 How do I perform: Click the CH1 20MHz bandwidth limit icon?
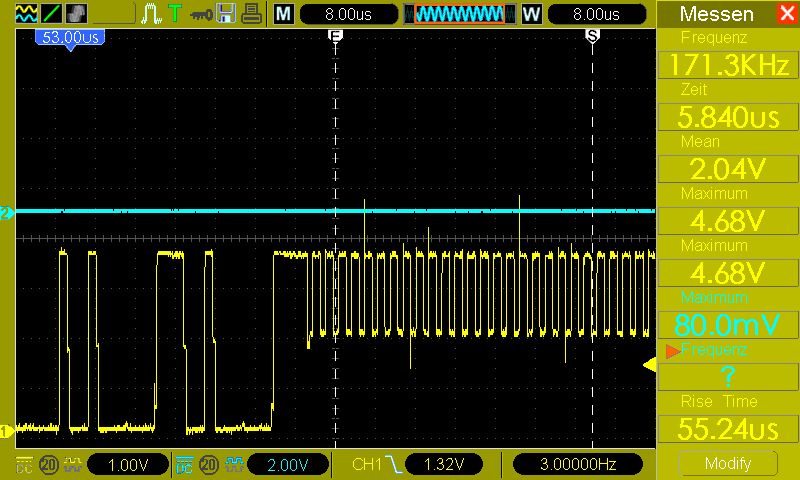pyautogui.click(x=49, y=465)
